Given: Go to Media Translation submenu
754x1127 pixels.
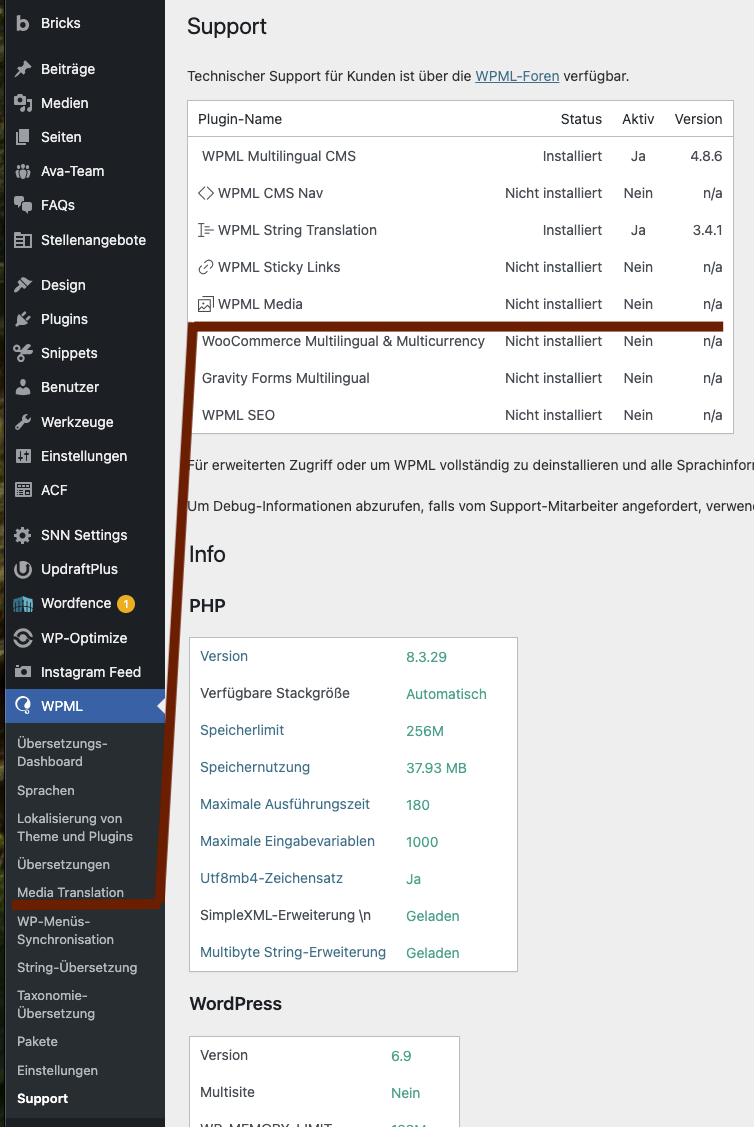Looking at the screenshot, I should point(70,892).
